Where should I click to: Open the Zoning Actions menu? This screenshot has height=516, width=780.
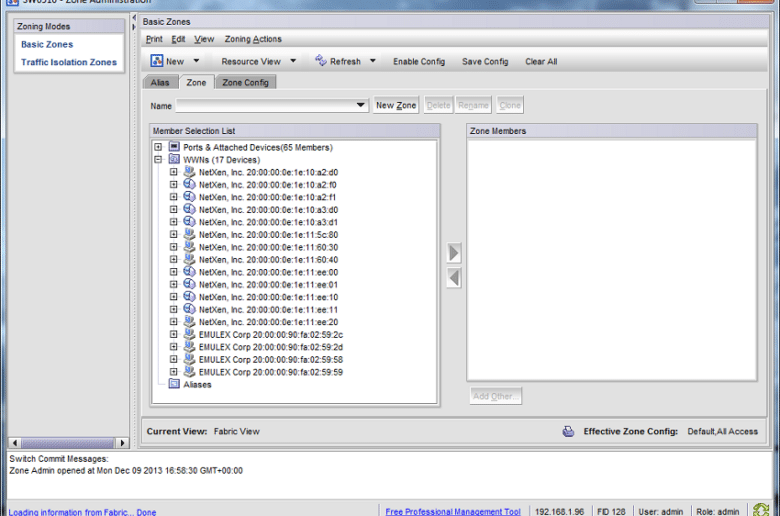tap(253, 39)
